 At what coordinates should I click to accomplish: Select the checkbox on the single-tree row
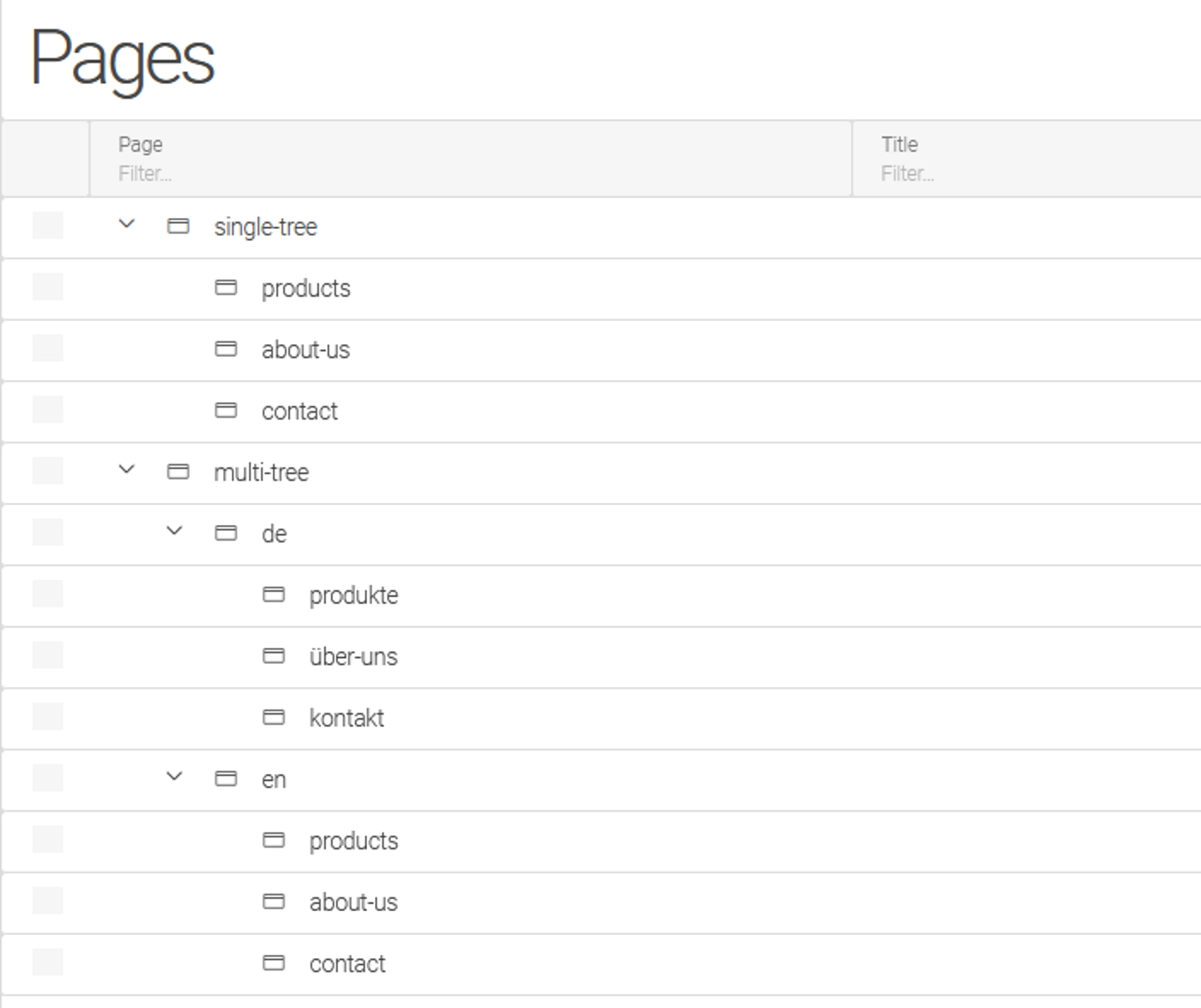tap(47, 226)
